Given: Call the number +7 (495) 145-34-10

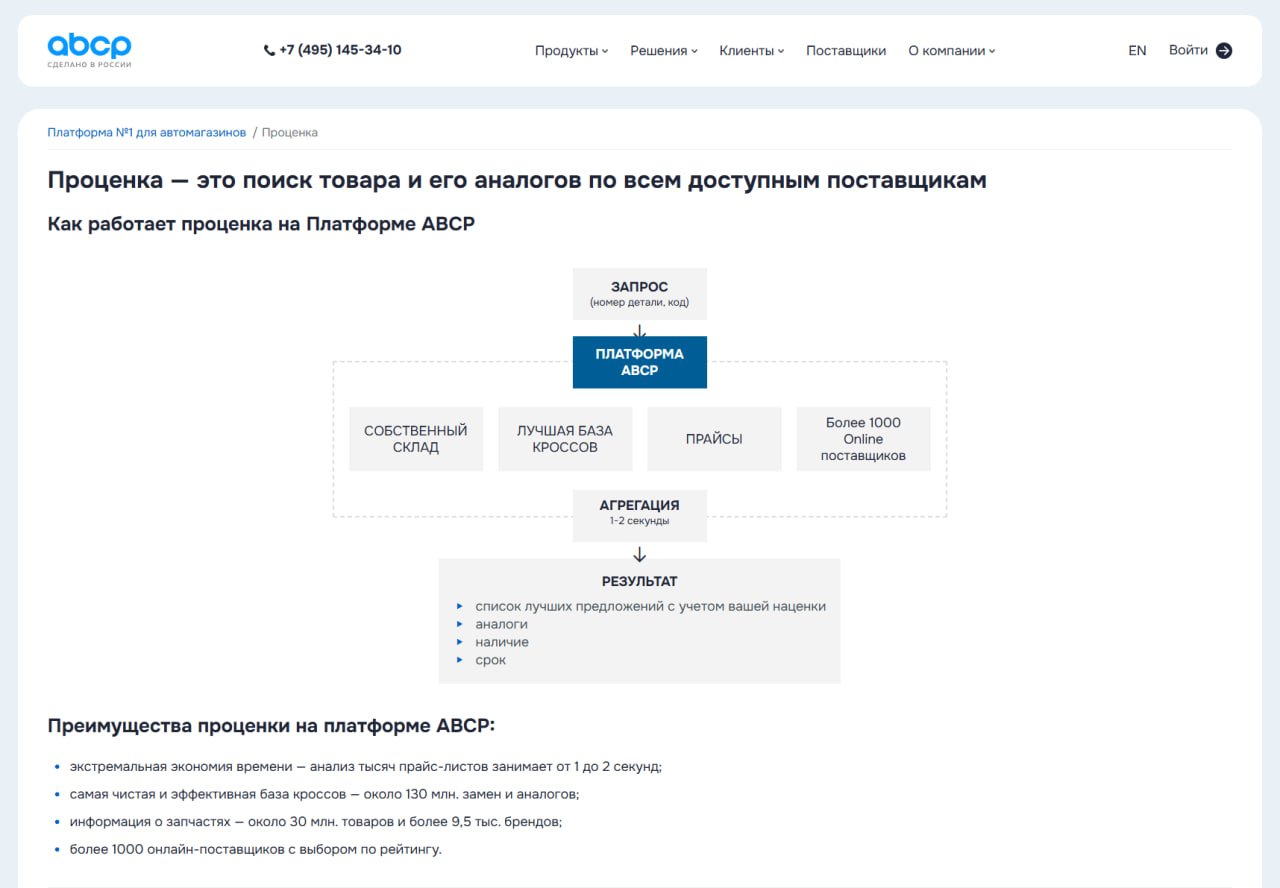Looking at the screenshot, I should coord(340,50).
